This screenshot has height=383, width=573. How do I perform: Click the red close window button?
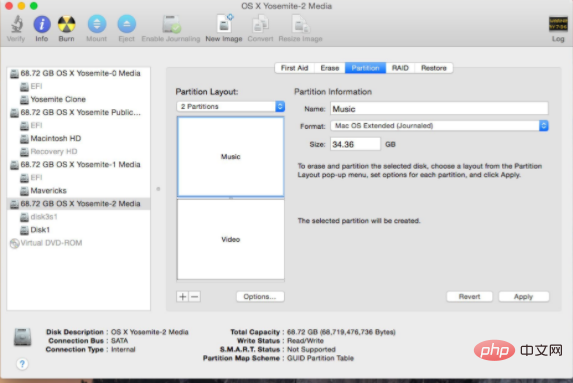(x=9, y=5)
